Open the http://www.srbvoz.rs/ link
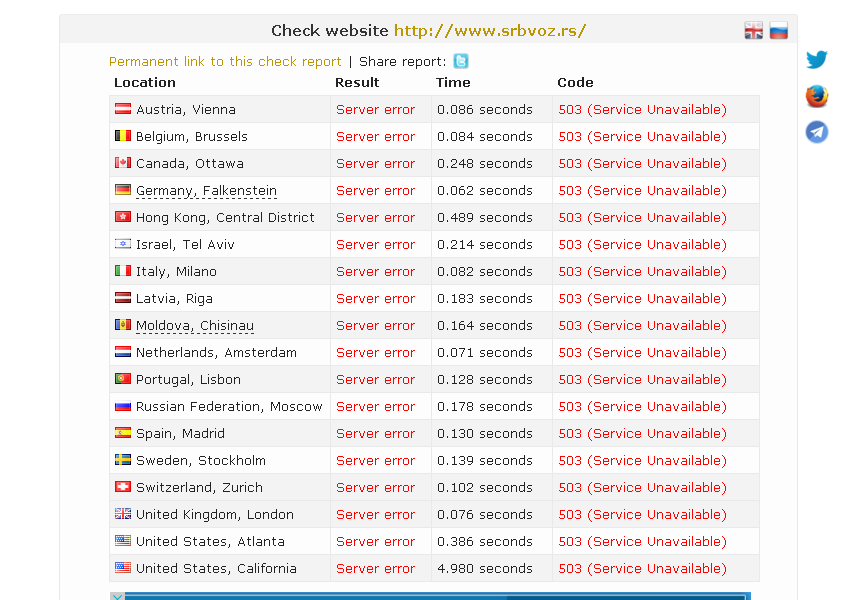Screen dimensions: 850x600 pyautogui.click(x=490, y=31)
